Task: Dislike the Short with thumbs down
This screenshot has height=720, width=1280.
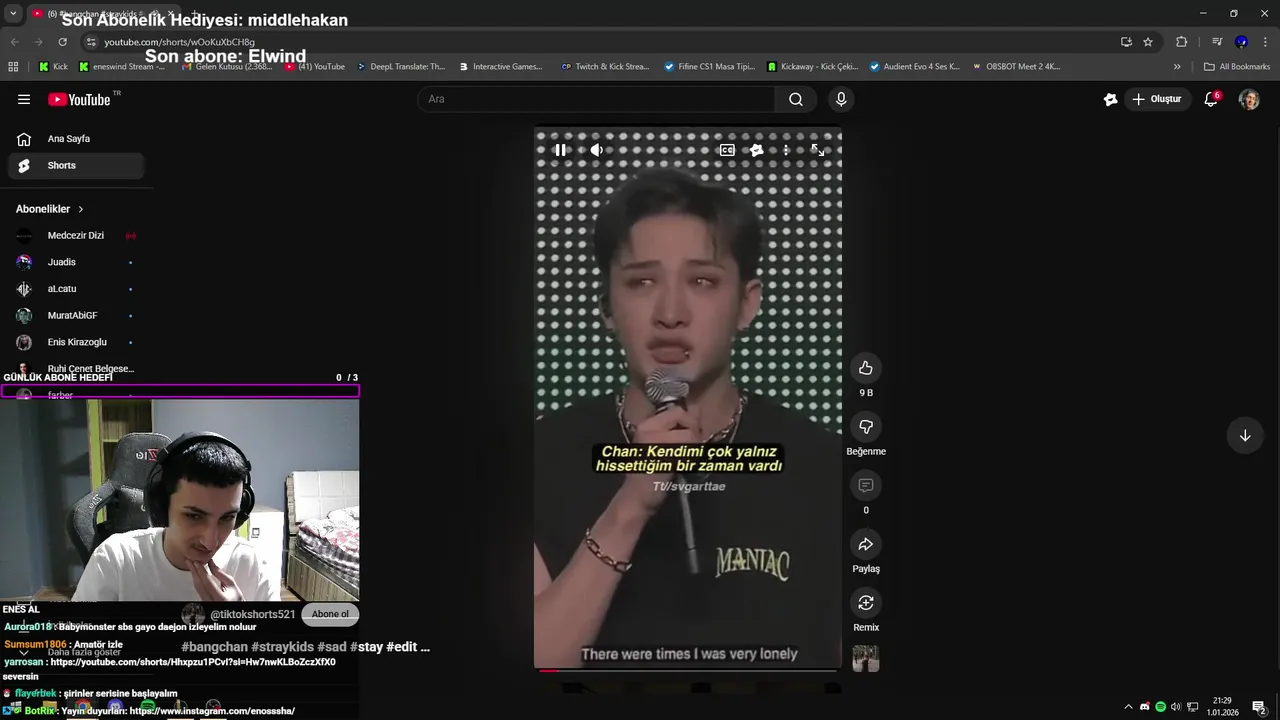Action: (866, 427)
